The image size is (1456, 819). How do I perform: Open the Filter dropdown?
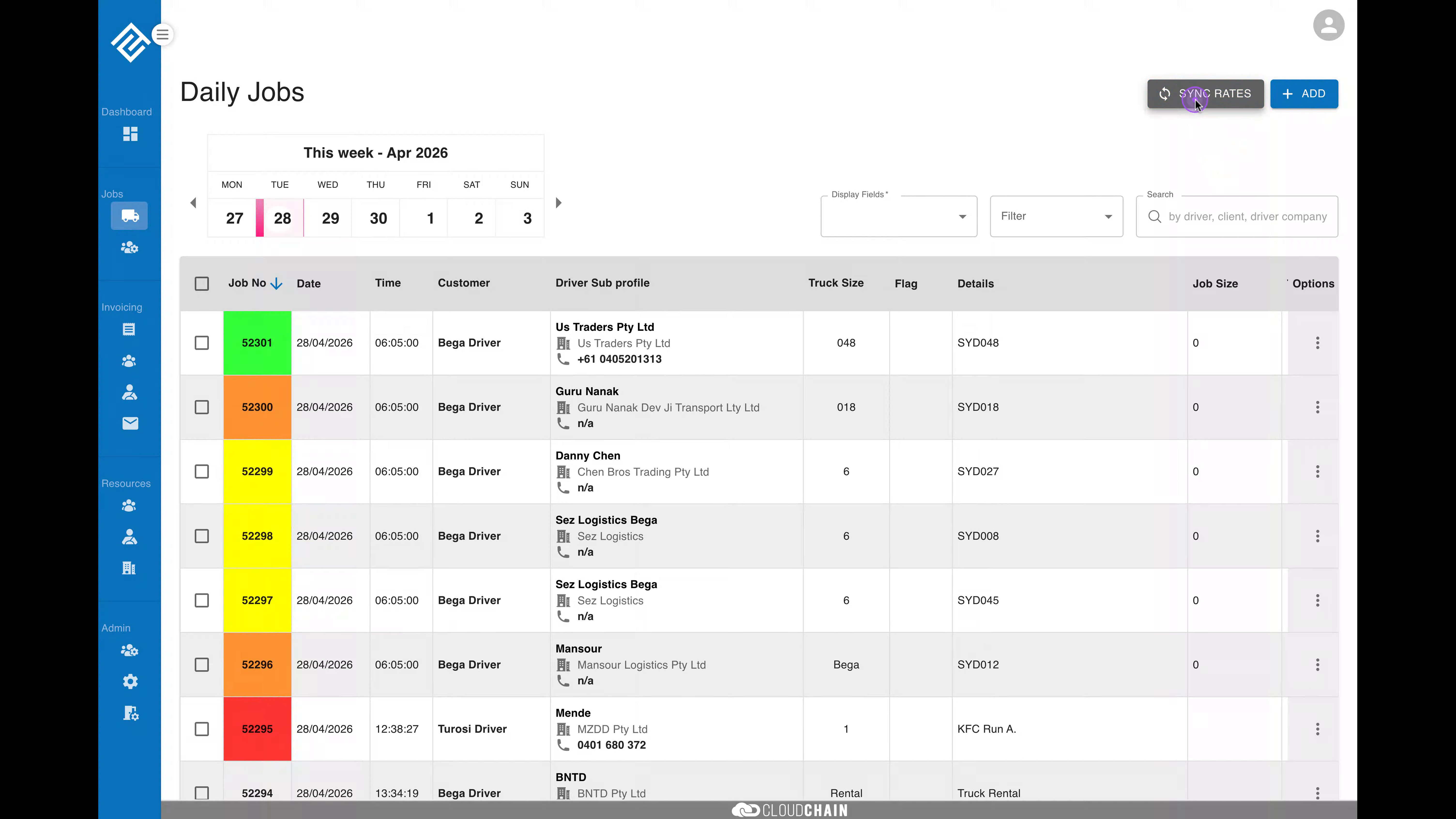point(1056,216)
